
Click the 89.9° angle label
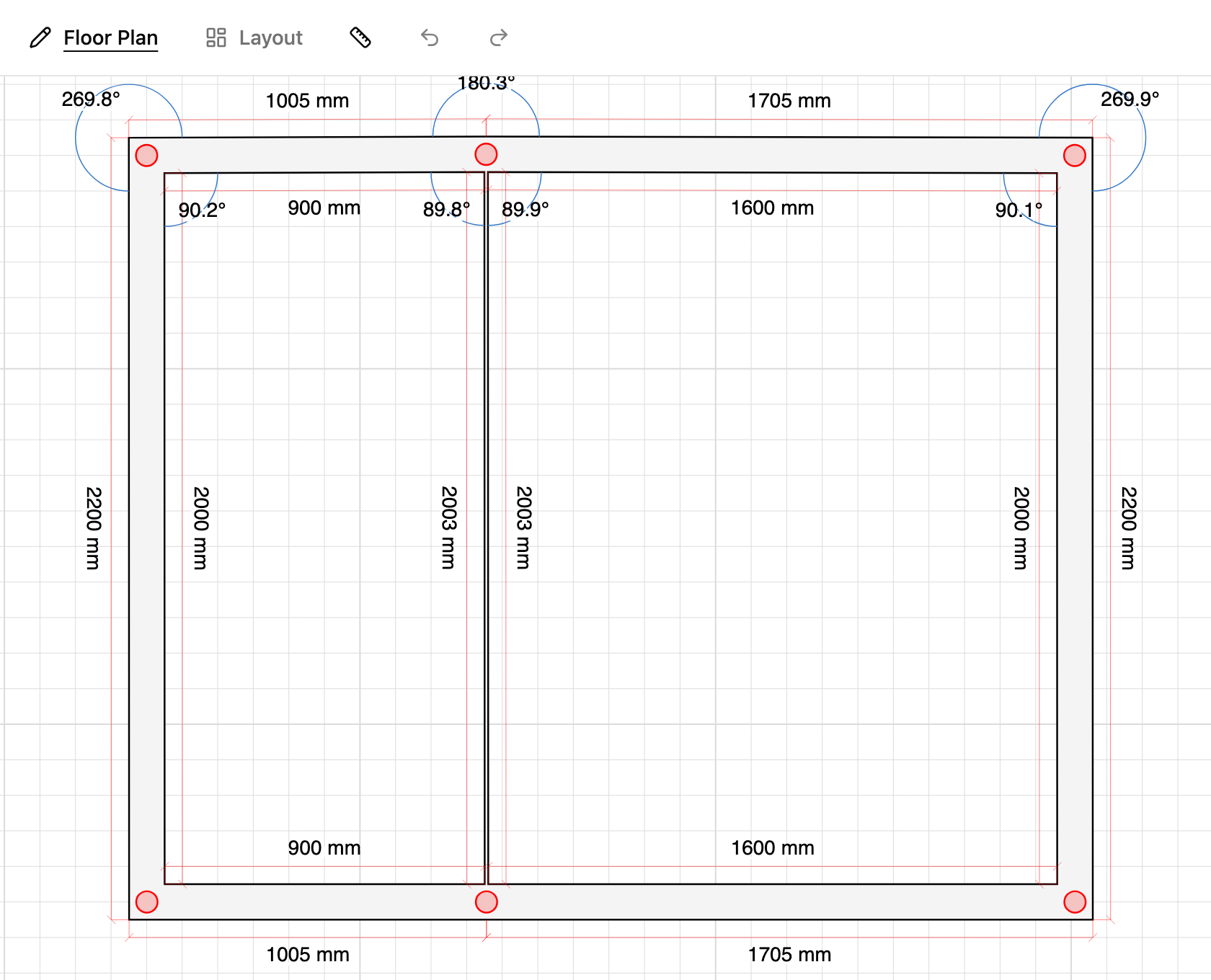[525, 210]
